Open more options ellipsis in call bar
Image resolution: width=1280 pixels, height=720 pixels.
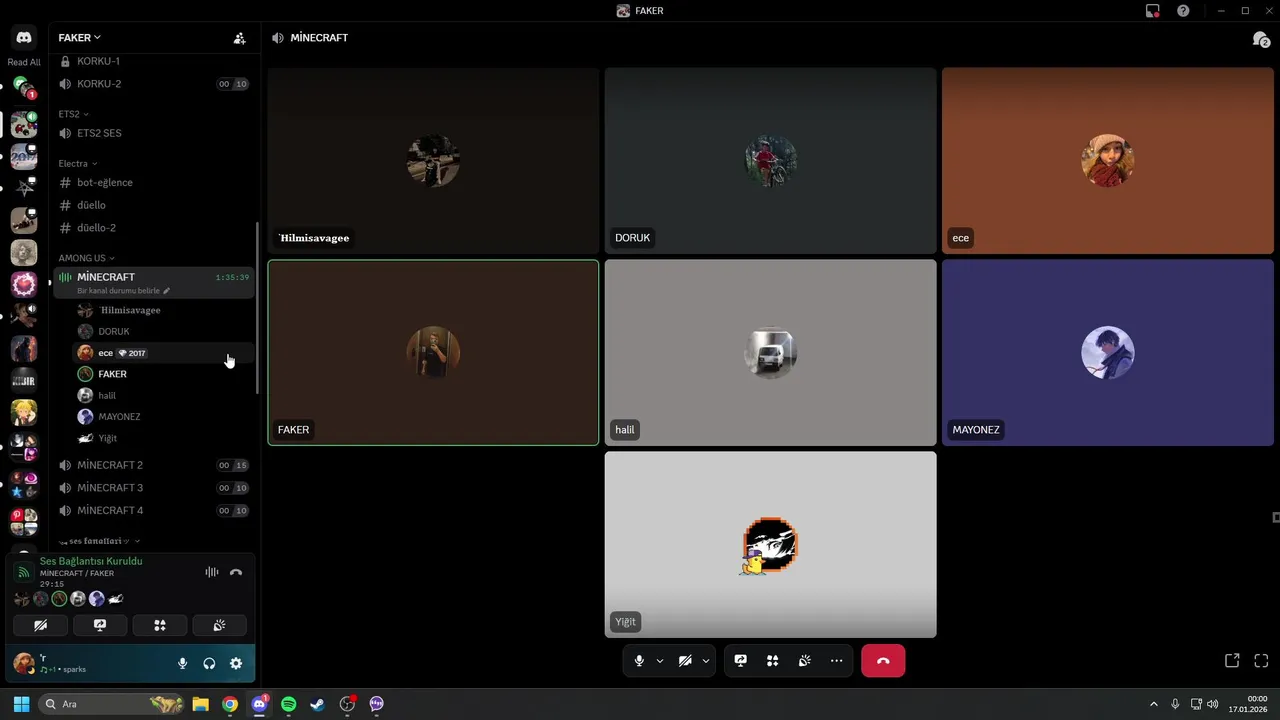click(836, 661)
